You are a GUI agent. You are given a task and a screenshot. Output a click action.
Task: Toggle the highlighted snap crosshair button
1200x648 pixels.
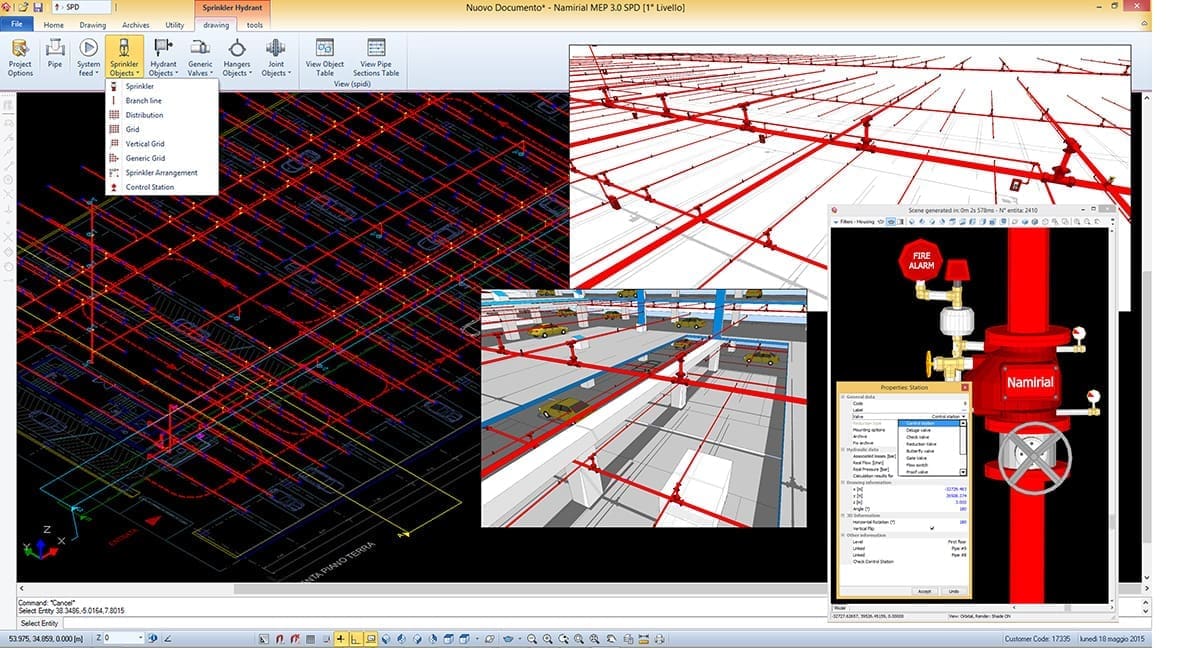click(x=341, y=638)
